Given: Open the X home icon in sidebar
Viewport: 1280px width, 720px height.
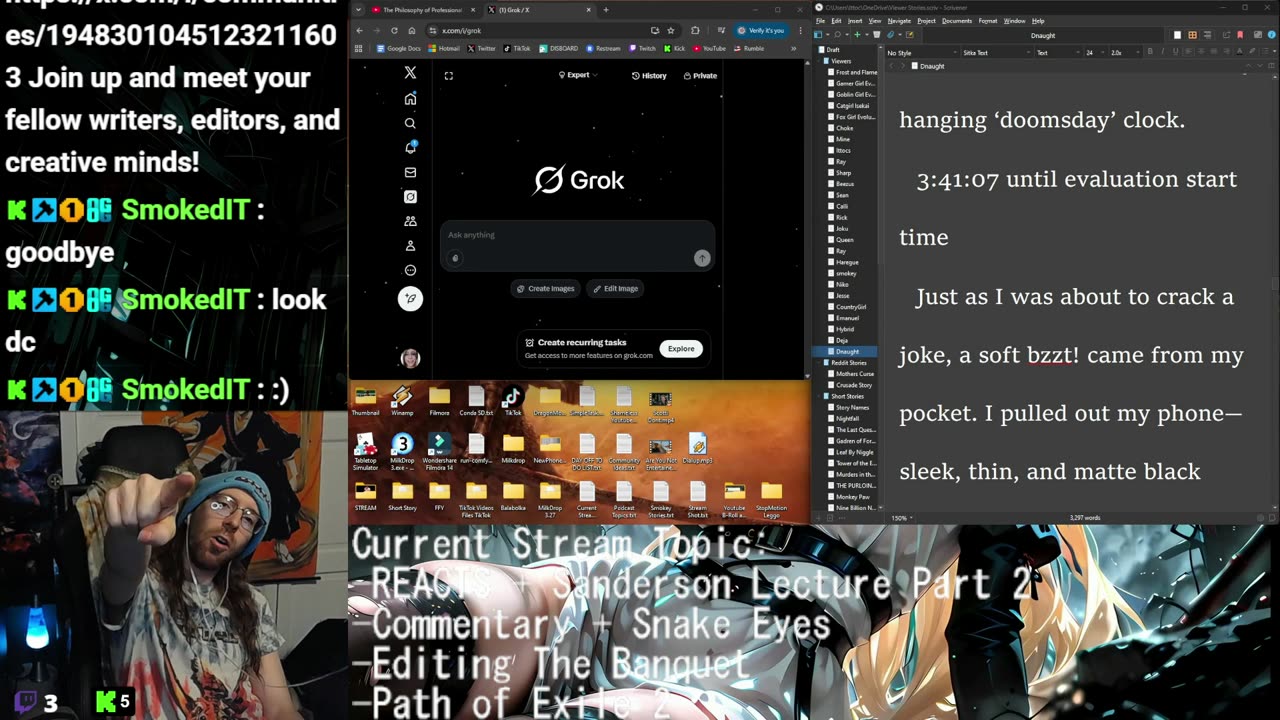Looking at the screenshot, I should tap(410, 99).
